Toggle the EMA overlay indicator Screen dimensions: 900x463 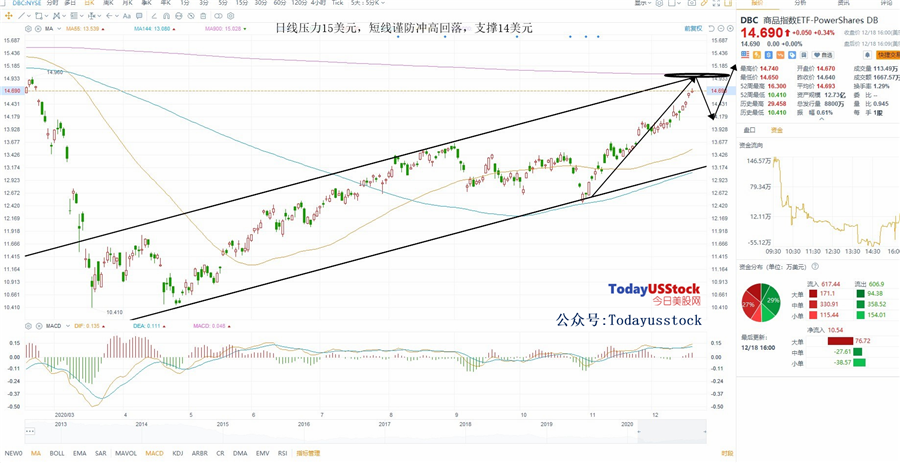pyautogui.click(x=79, y=453)
